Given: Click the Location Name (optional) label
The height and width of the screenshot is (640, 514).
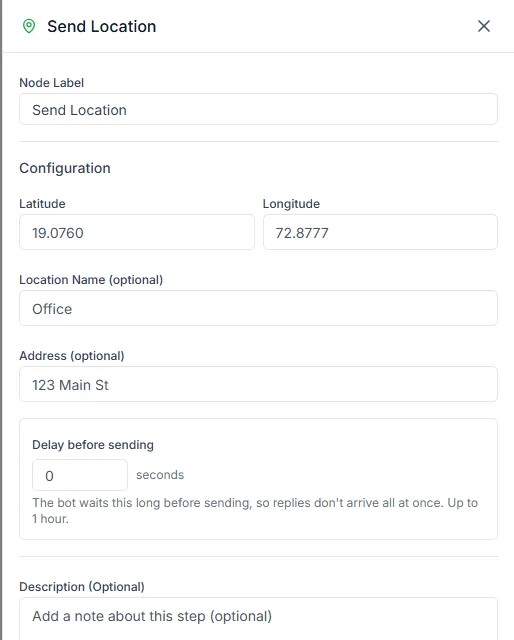Looking at the screenshot, I should point(91,280).
